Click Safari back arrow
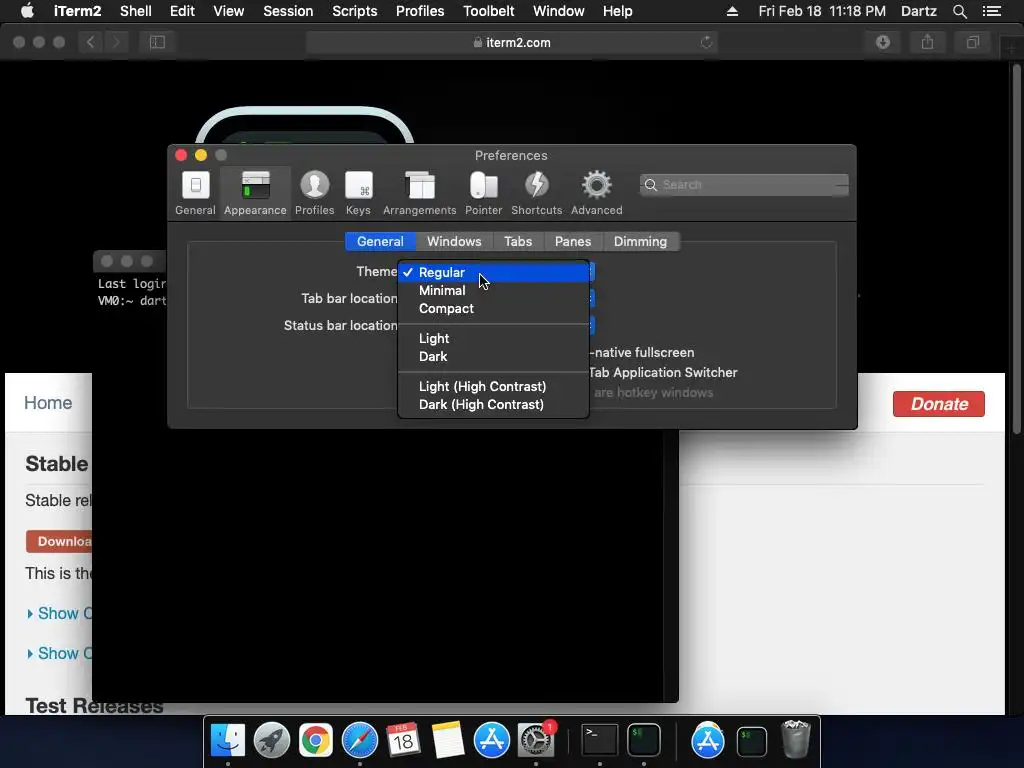 (91, 42)
